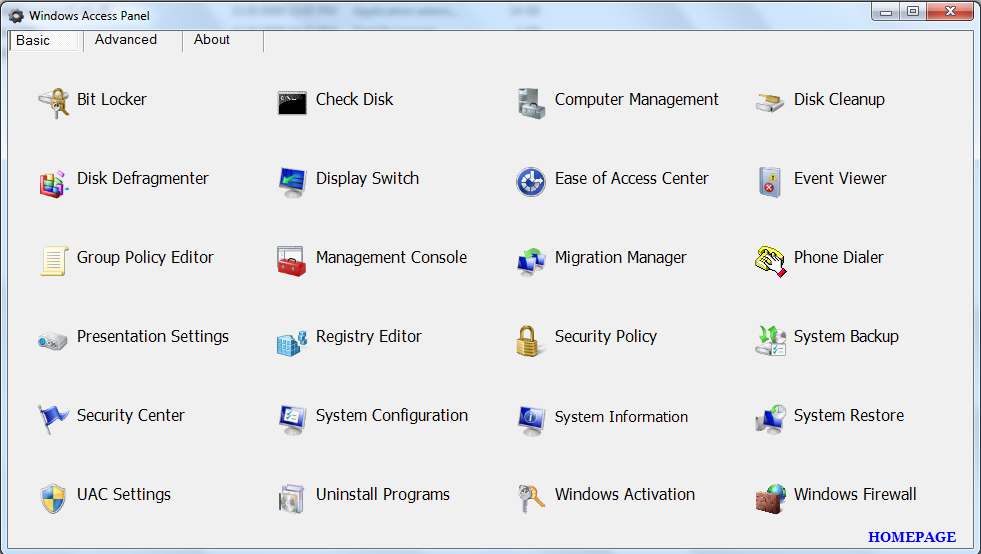The image size is (981, 554).
Task: Click the Display Switch monitor icon
Action: pyautogui.click(x=292, y=182)
